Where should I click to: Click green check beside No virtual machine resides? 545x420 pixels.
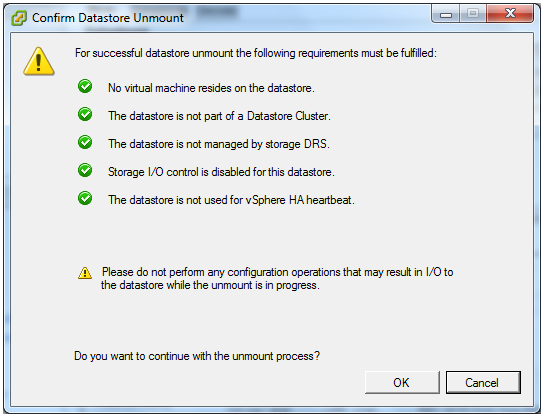click(85, 86)
